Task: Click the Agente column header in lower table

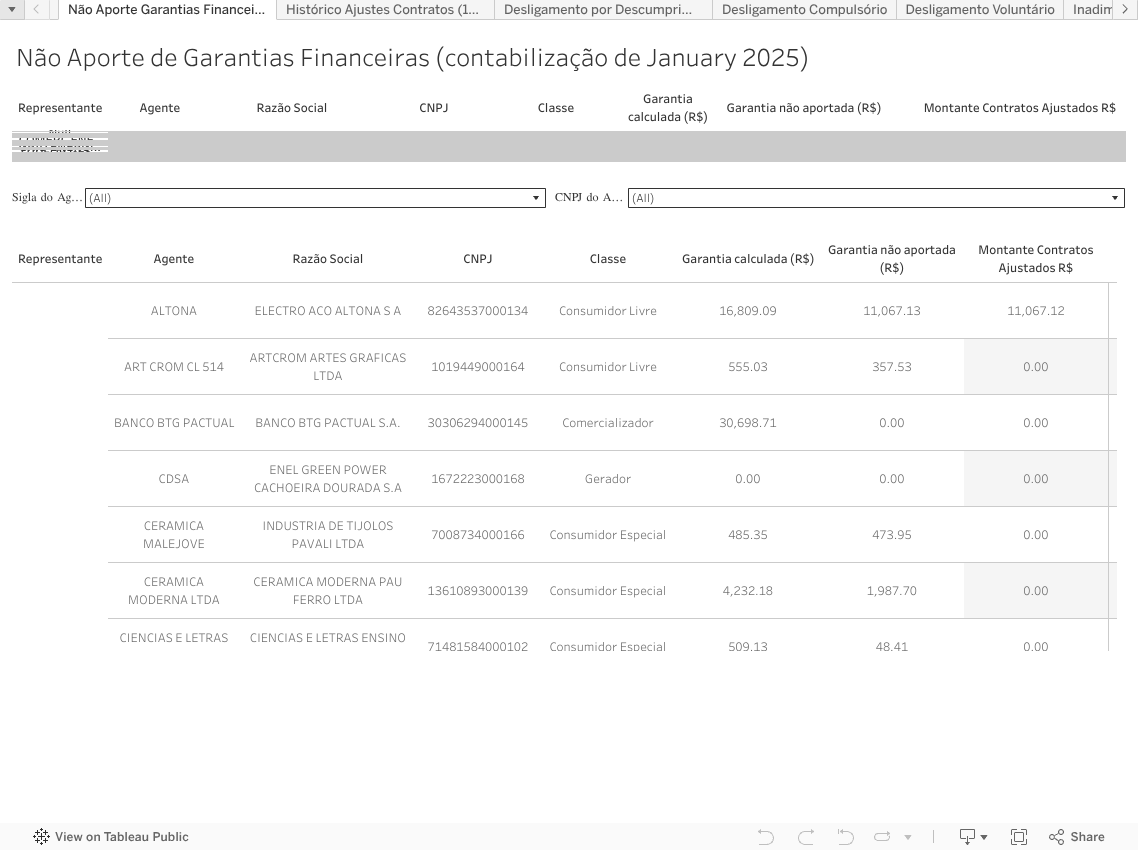Action: pos(173,258)
